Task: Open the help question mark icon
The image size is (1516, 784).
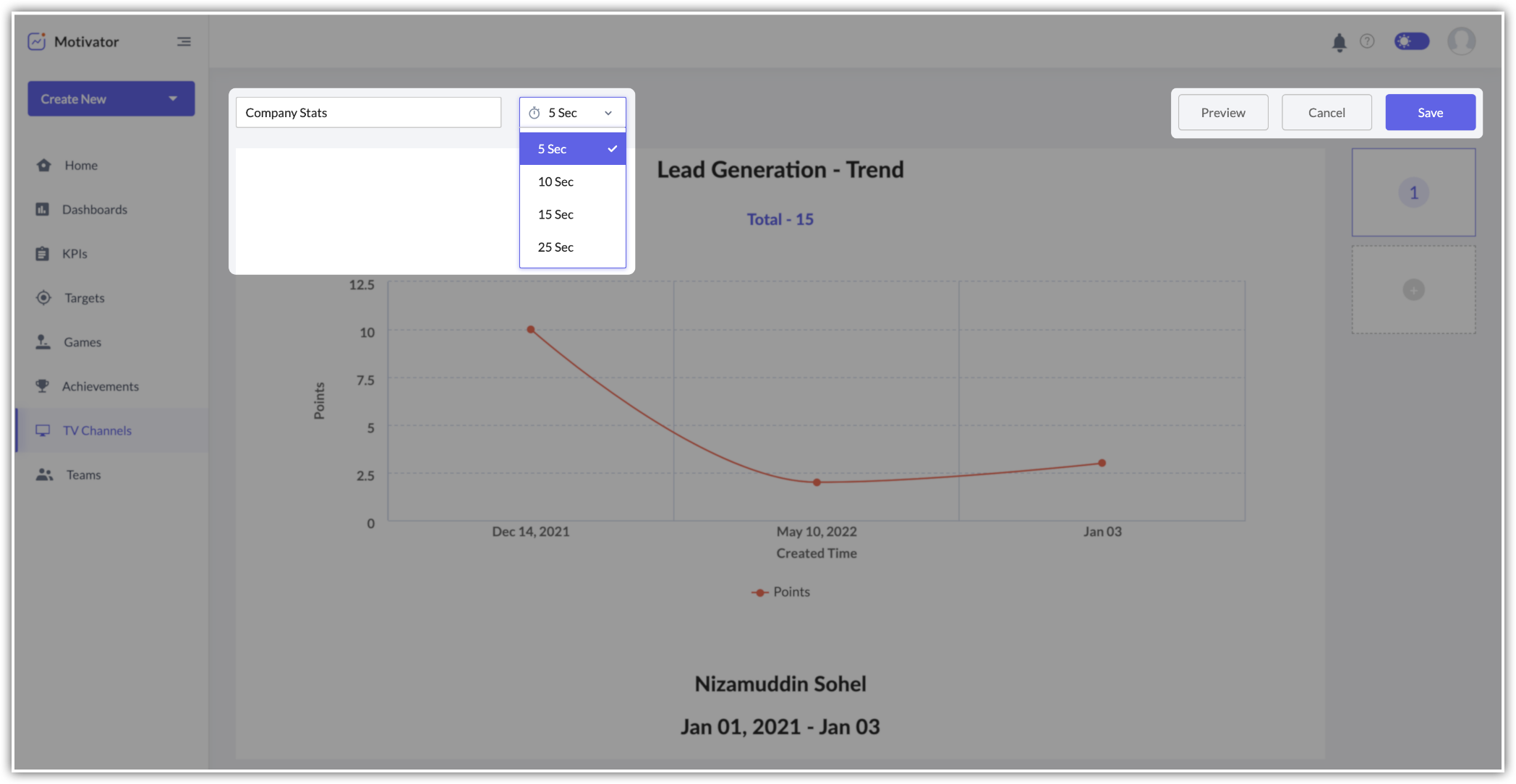Action: point(1367,41)
